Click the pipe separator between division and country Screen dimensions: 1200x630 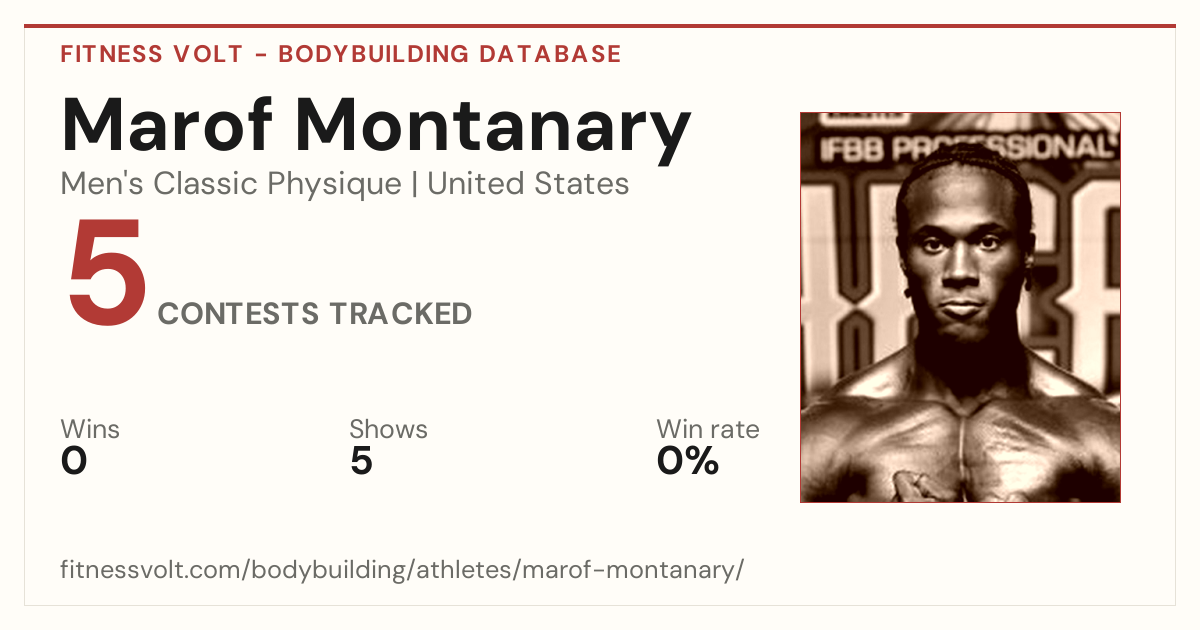coord(415,185)
